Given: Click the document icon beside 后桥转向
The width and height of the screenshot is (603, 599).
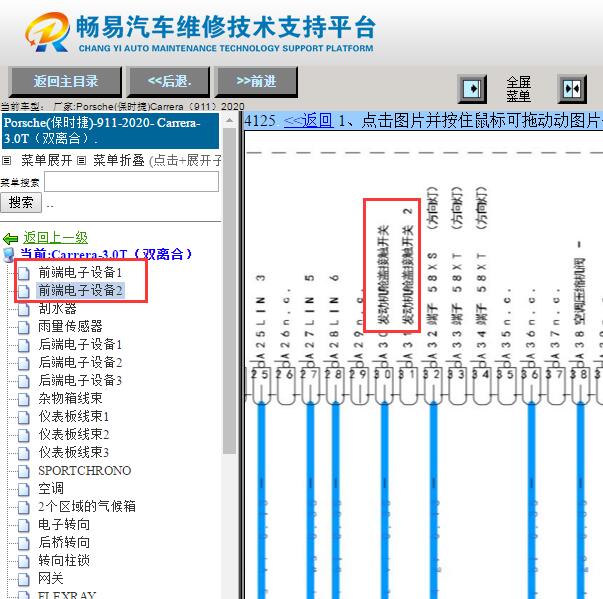Looking at the screenshot, I should [x=24, y=544].
